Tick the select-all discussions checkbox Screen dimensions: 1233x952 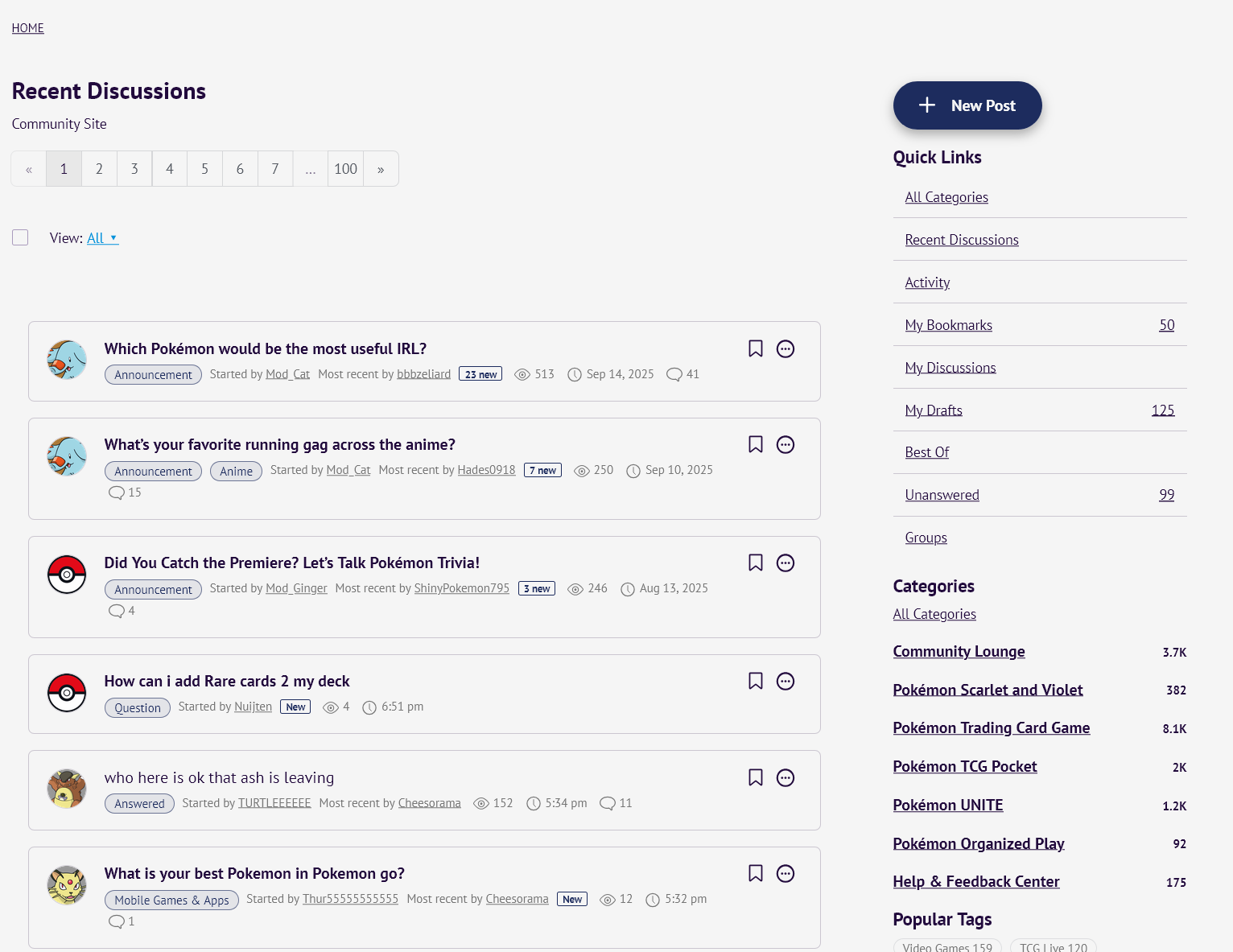click(x=20, y=237)
